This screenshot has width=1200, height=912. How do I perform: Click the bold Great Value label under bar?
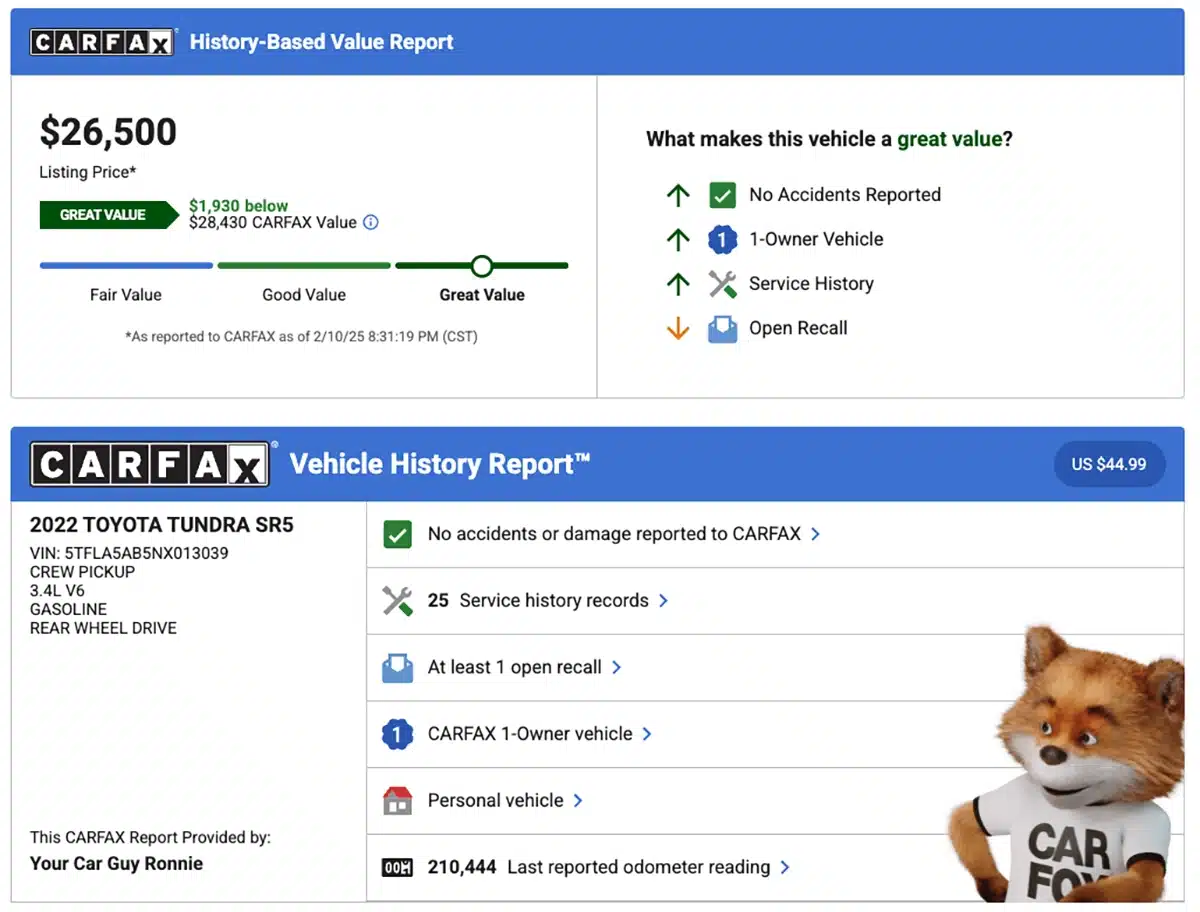pyautogui.click(x=482, y=295)
